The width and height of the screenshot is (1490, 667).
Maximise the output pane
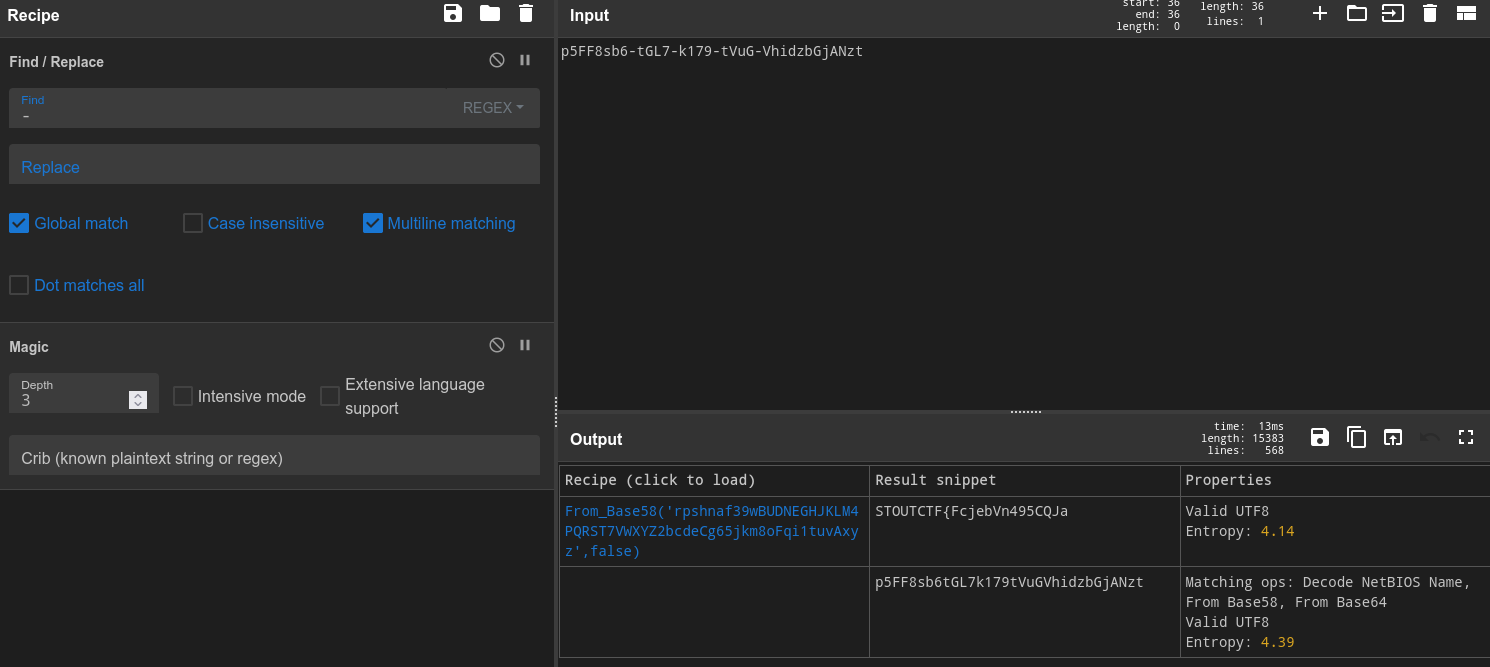[1466, 437]
